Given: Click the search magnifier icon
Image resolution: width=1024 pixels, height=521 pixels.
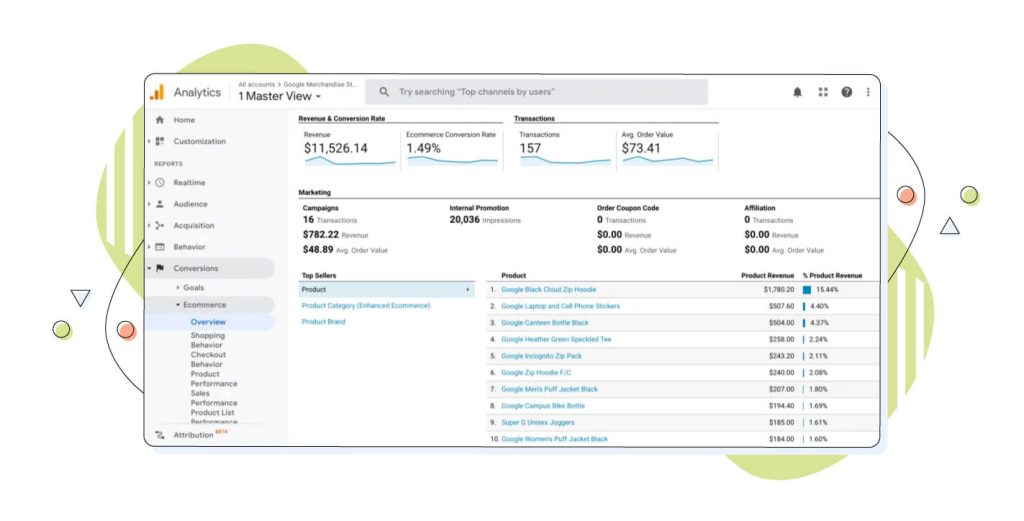Looking at the screenshot, I should point(384,92).
